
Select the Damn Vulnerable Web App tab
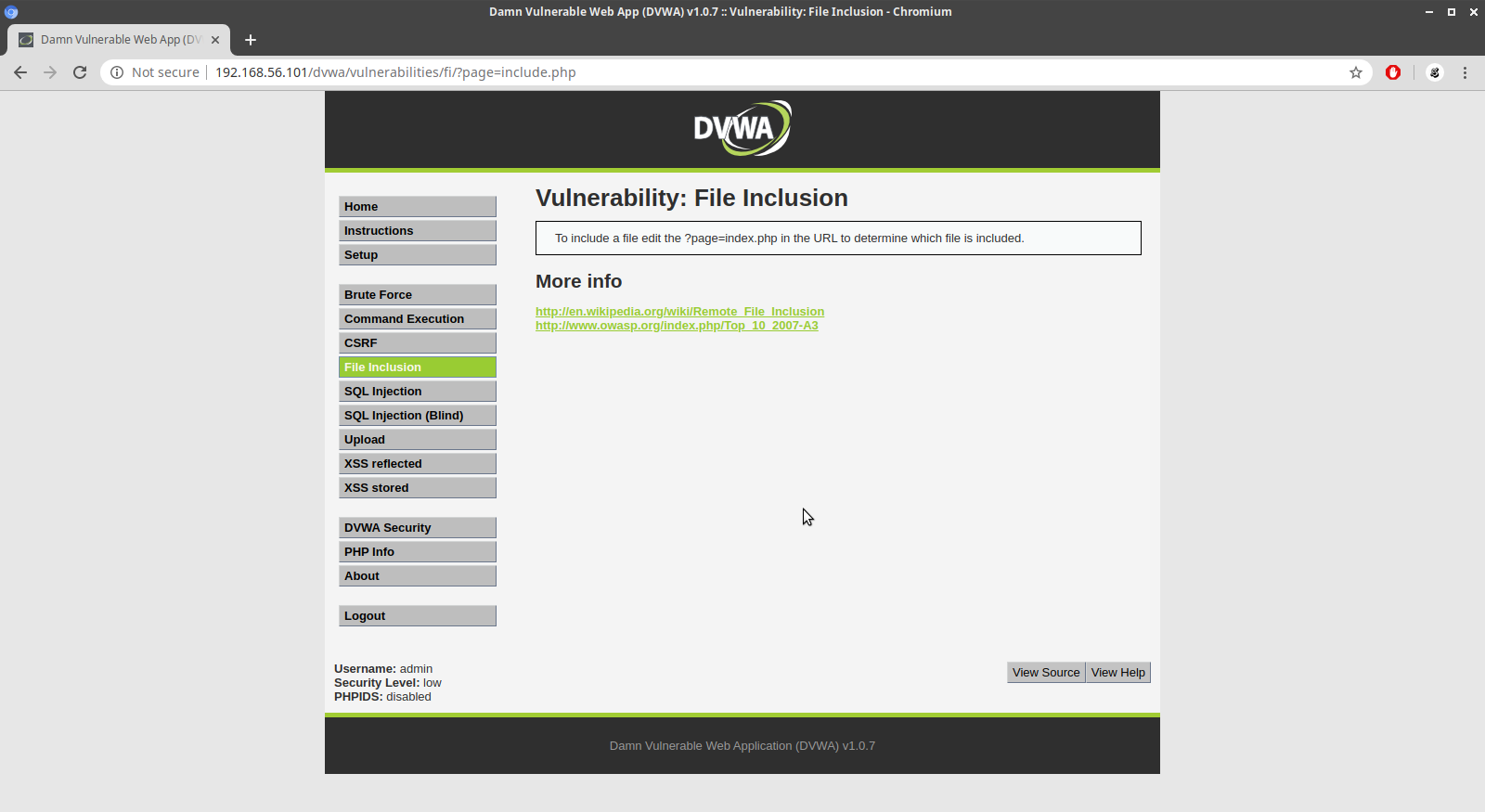pyautogui.click(x=119, y=40)
